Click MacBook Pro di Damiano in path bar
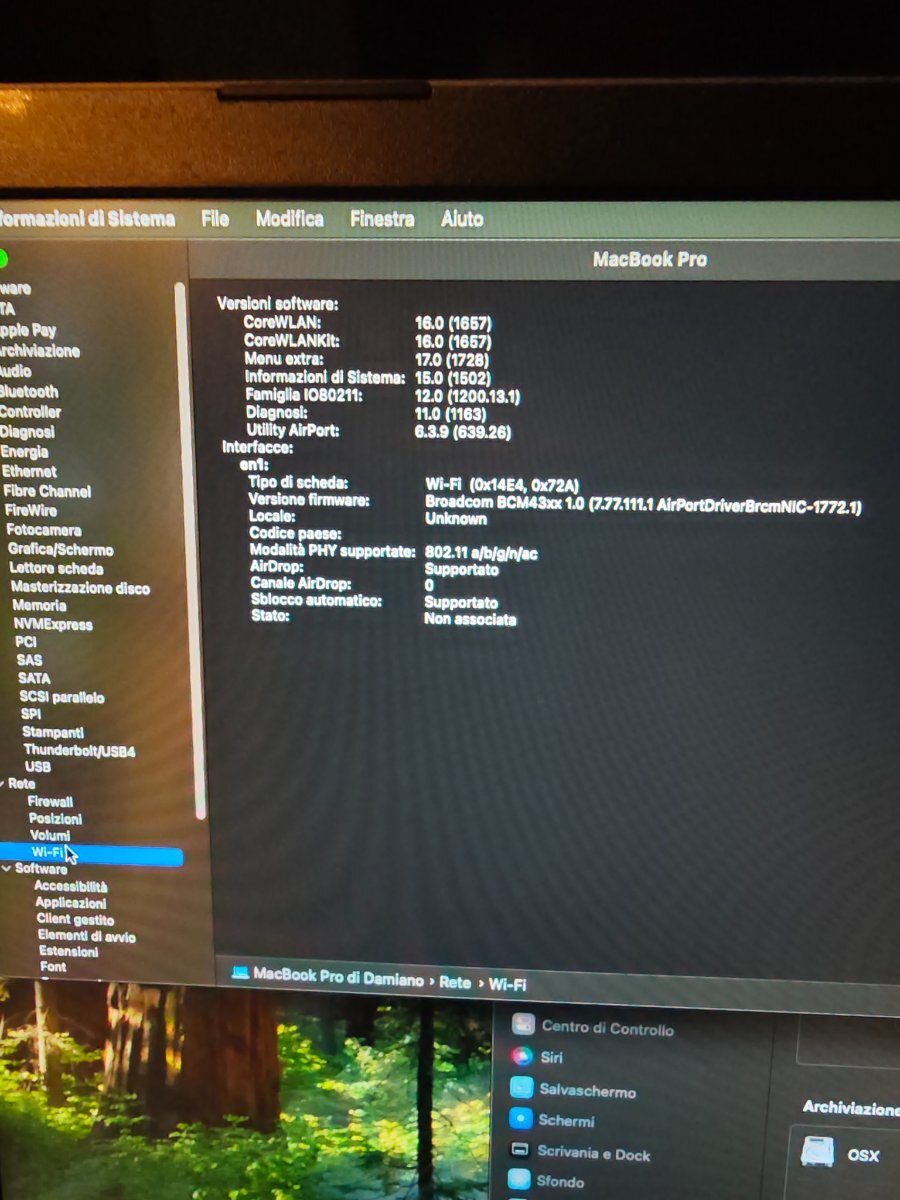Image resolution: width=900 pixels, height=1200 pixels. click(x=339, y=980)
